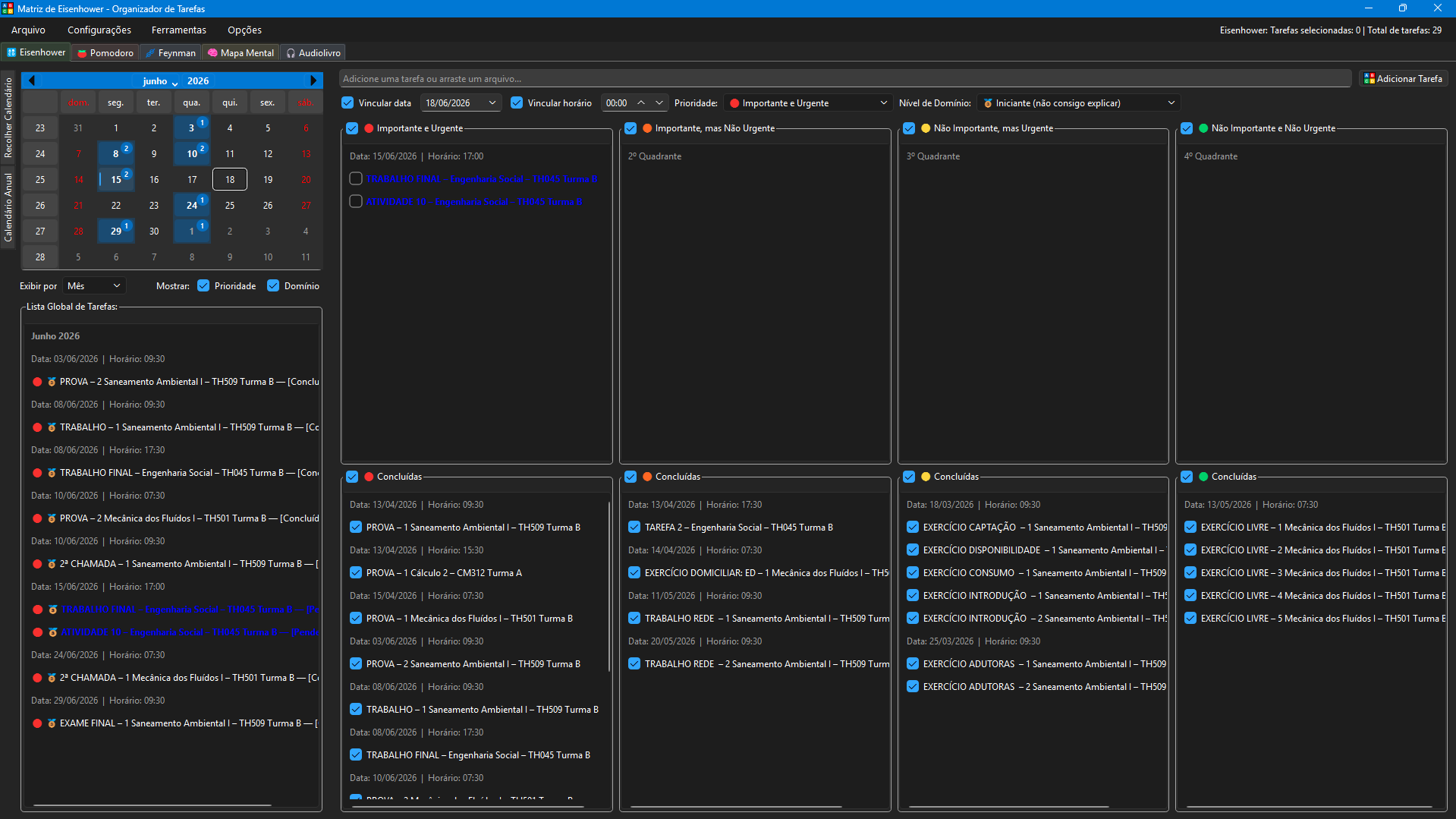Click the green dot of Não Importante e Não Urgente
Screen dimensions: 1456x819
coord(1203,128)
